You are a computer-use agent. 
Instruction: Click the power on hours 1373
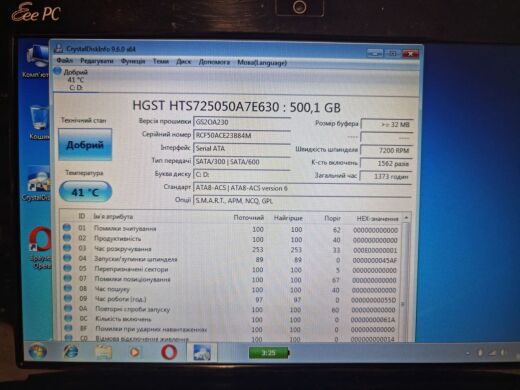386,176
